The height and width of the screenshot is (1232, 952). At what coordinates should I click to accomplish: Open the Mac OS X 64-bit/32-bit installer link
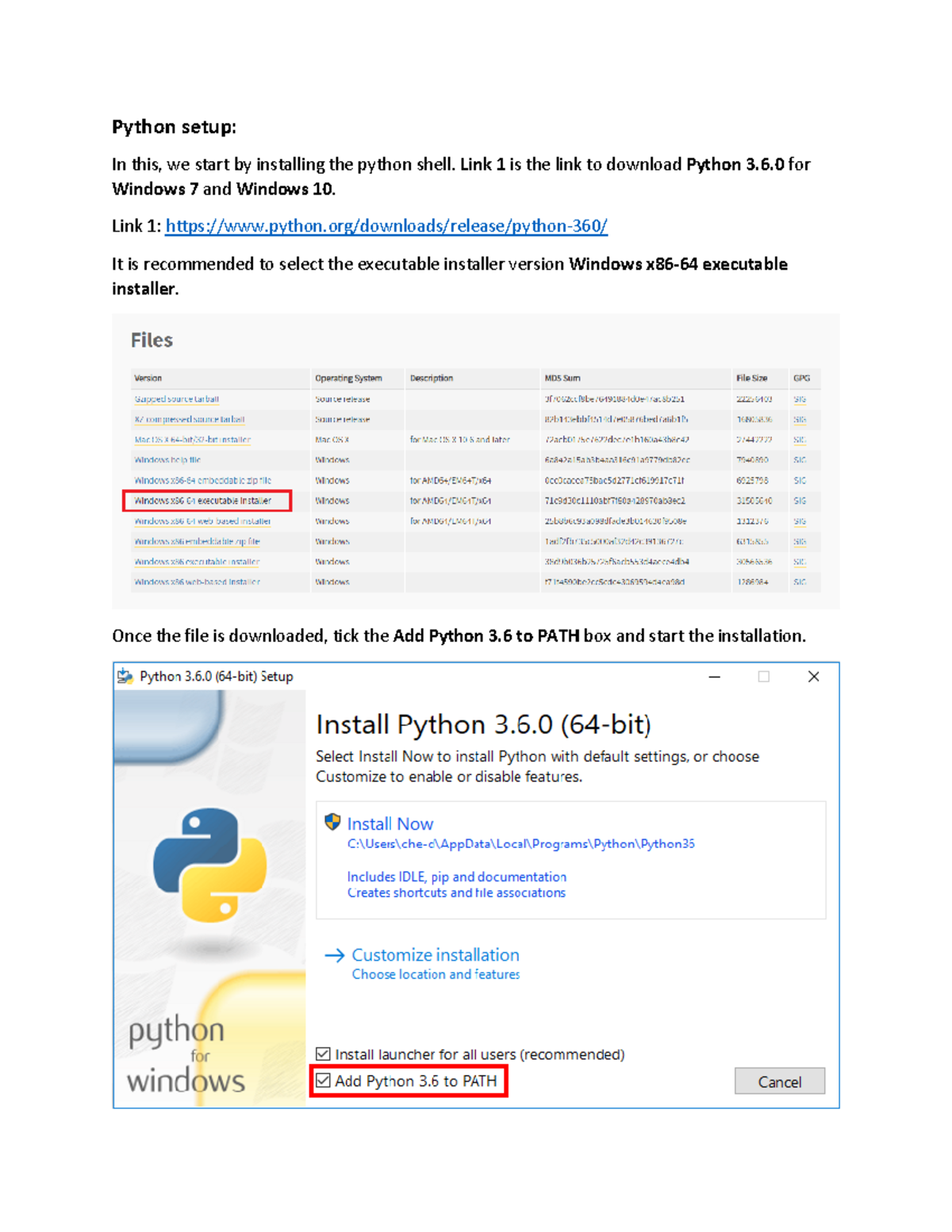[x=193, y=439]
